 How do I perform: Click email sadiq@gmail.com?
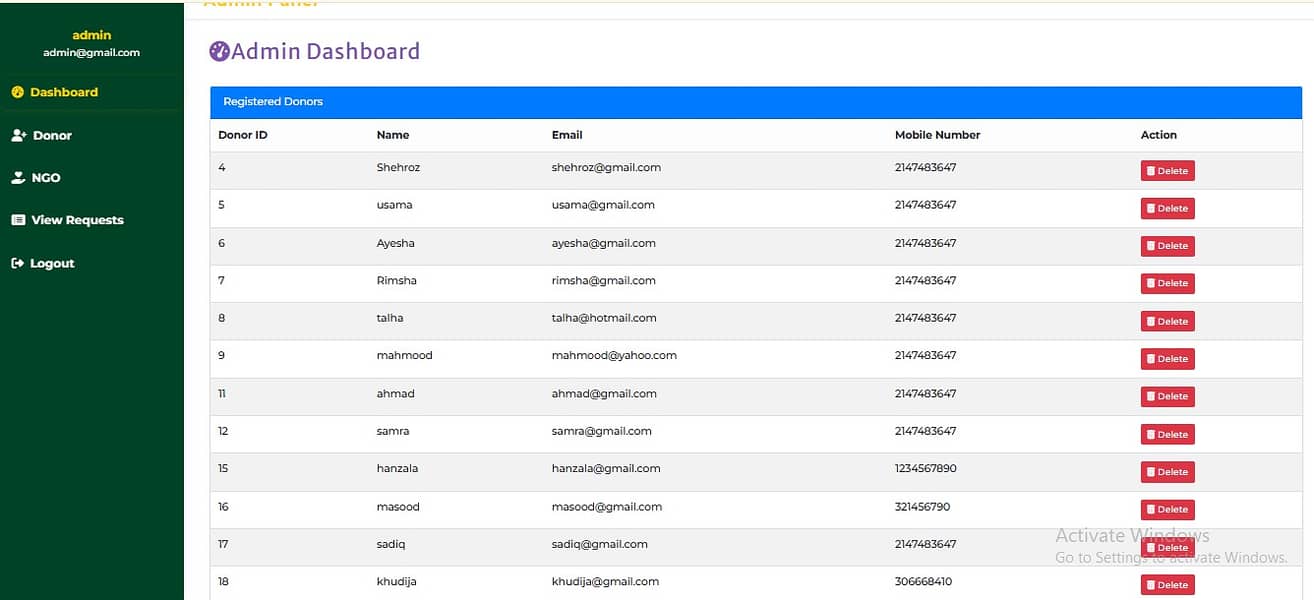coord(599,544)
